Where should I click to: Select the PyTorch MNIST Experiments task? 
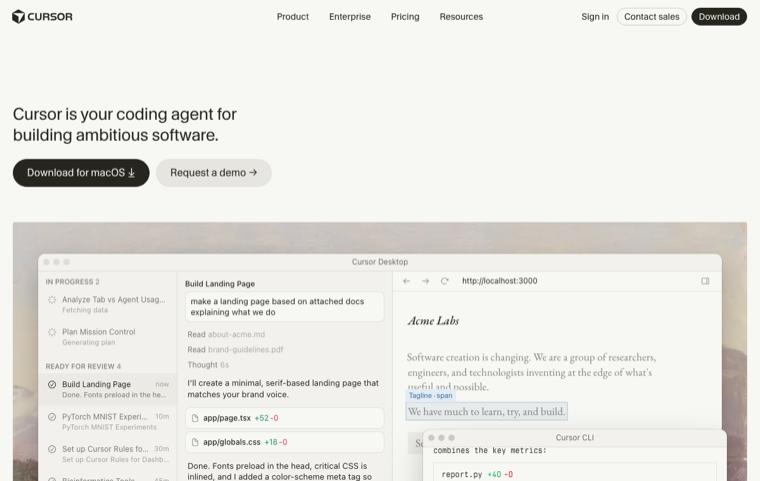108,421
